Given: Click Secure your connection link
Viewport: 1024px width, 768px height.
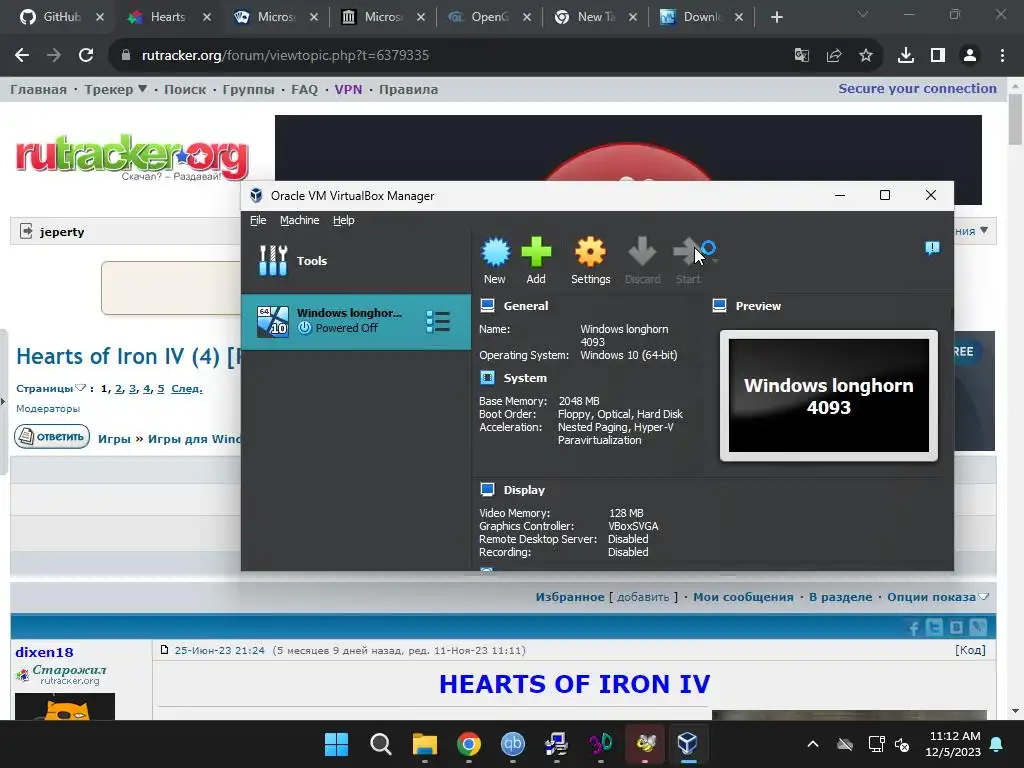Looking at the screenshot, I should click(x=918, y=88).
